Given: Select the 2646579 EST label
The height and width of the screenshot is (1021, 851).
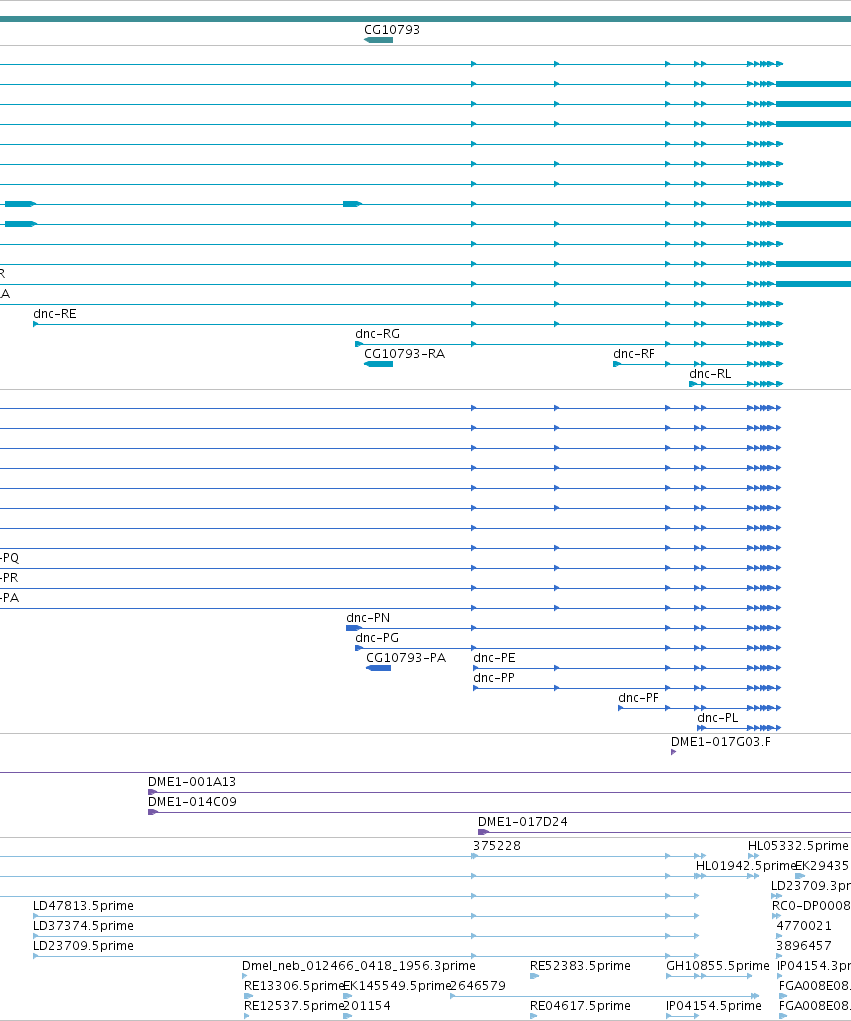Looking at the screenshot, I should coord(478,986).
